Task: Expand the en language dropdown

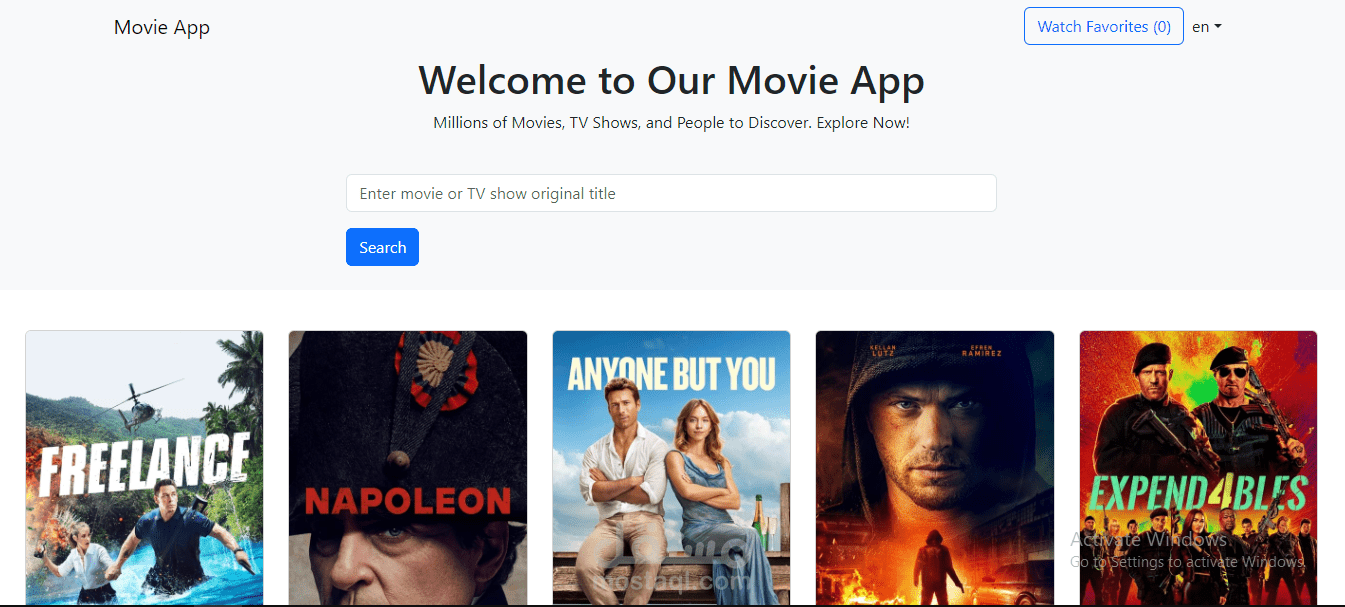Action: pyautogui.click(x=1207, y=27)
